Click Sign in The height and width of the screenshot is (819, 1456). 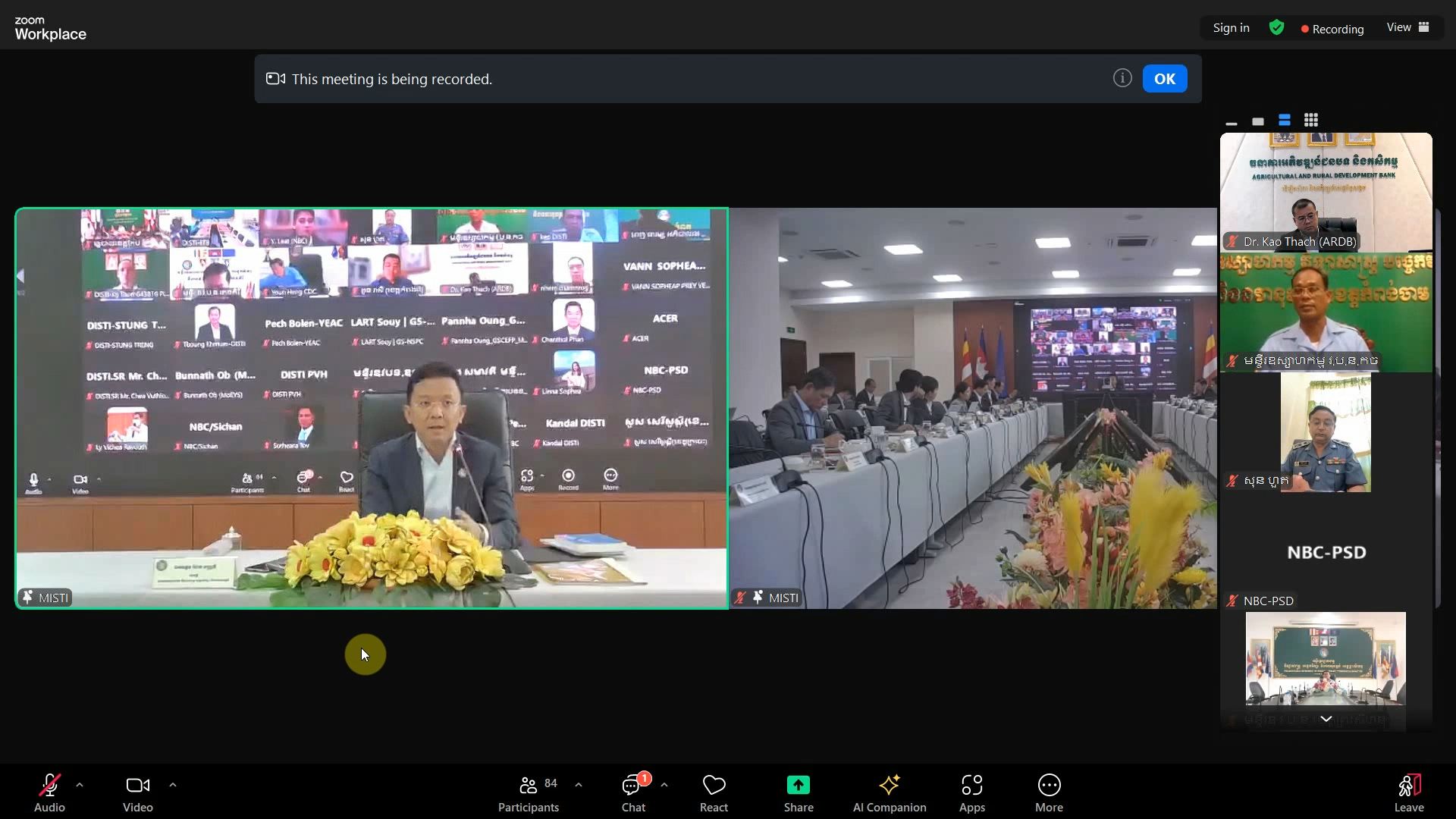pyautogui.click(x=1231, y=28)
